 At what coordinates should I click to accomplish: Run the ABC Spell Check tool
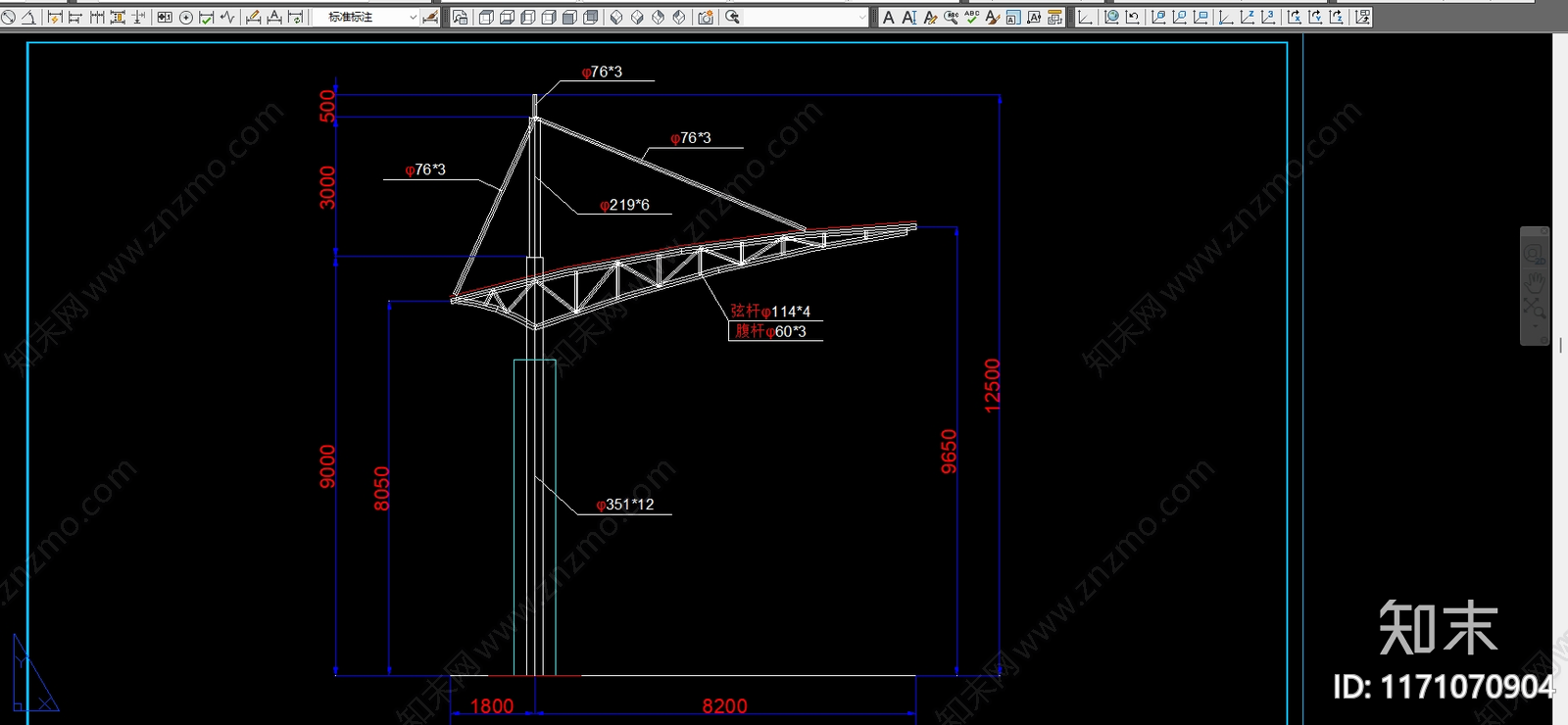971,17
